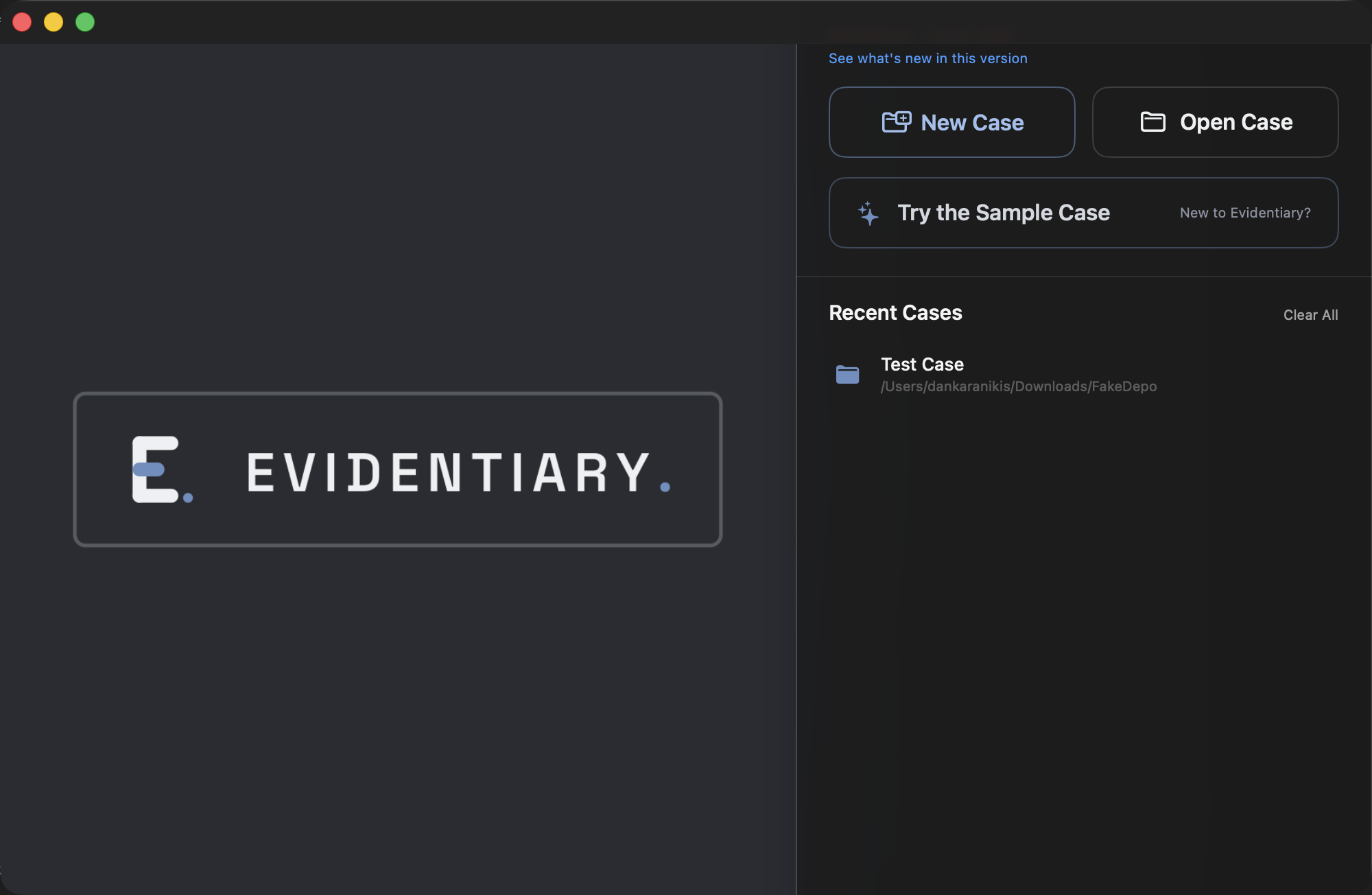The image size is (1372, 895).
Task: Launch Try the Sample Case
Action: point(1083,213)
